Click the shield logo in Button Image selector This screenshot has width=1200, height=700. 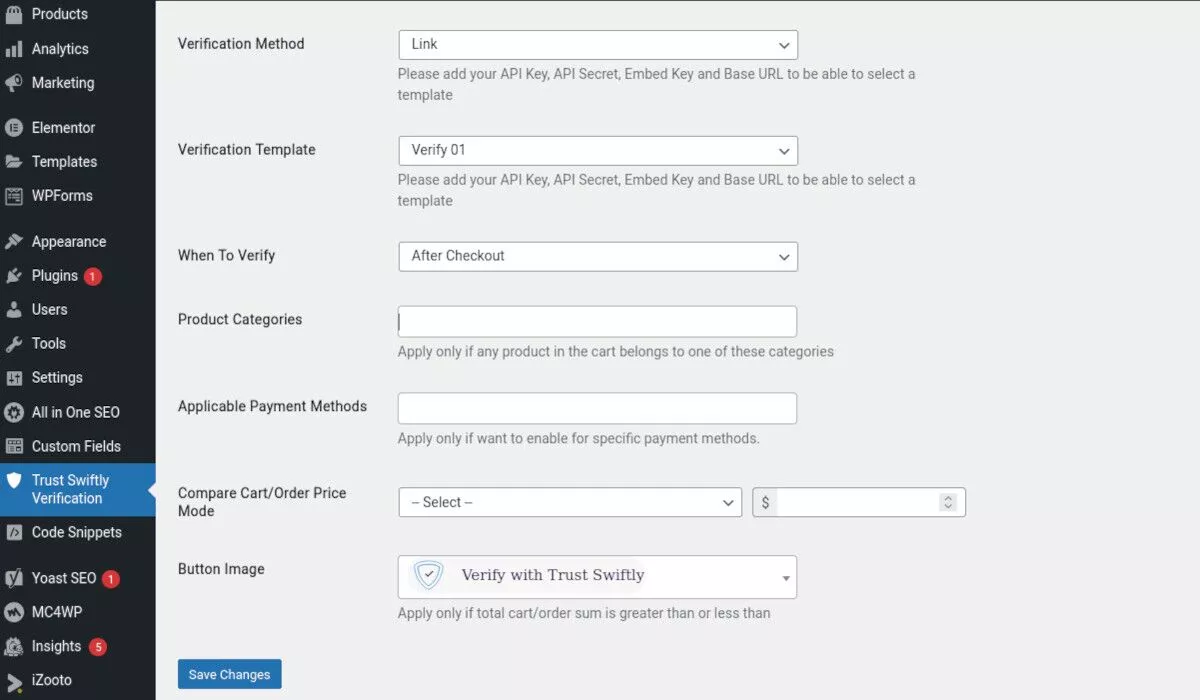(428, 576)
